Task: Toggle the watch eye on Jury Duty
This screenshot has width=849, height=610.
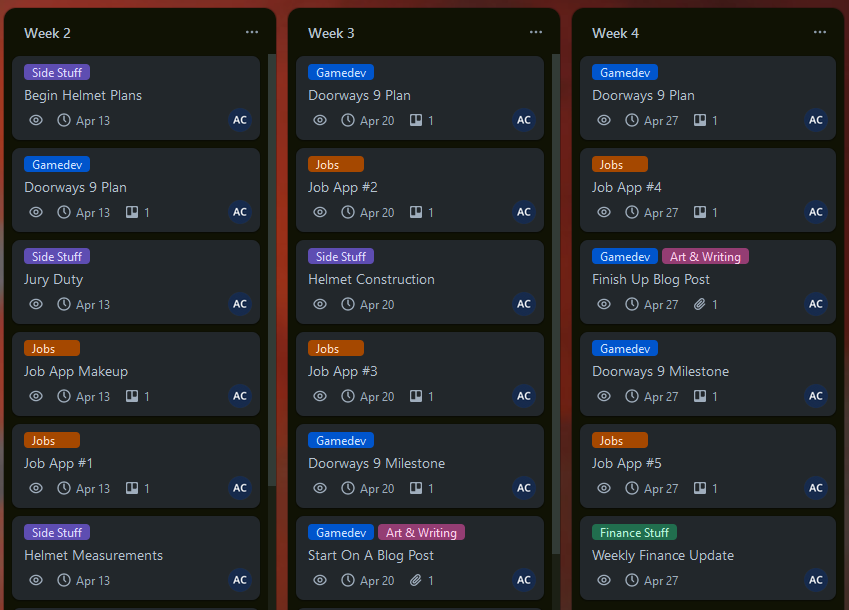Action: click(x=36, y=304)
